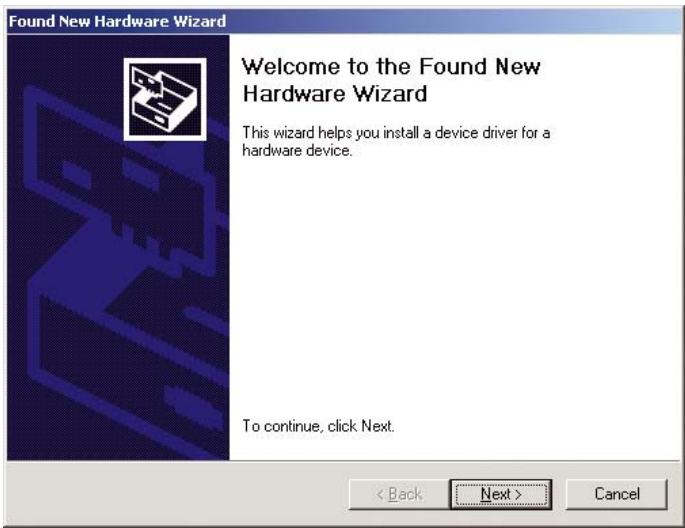Click the dark blue left banner panel
Screen dimensions: 685x528
(x=118, y=247)
